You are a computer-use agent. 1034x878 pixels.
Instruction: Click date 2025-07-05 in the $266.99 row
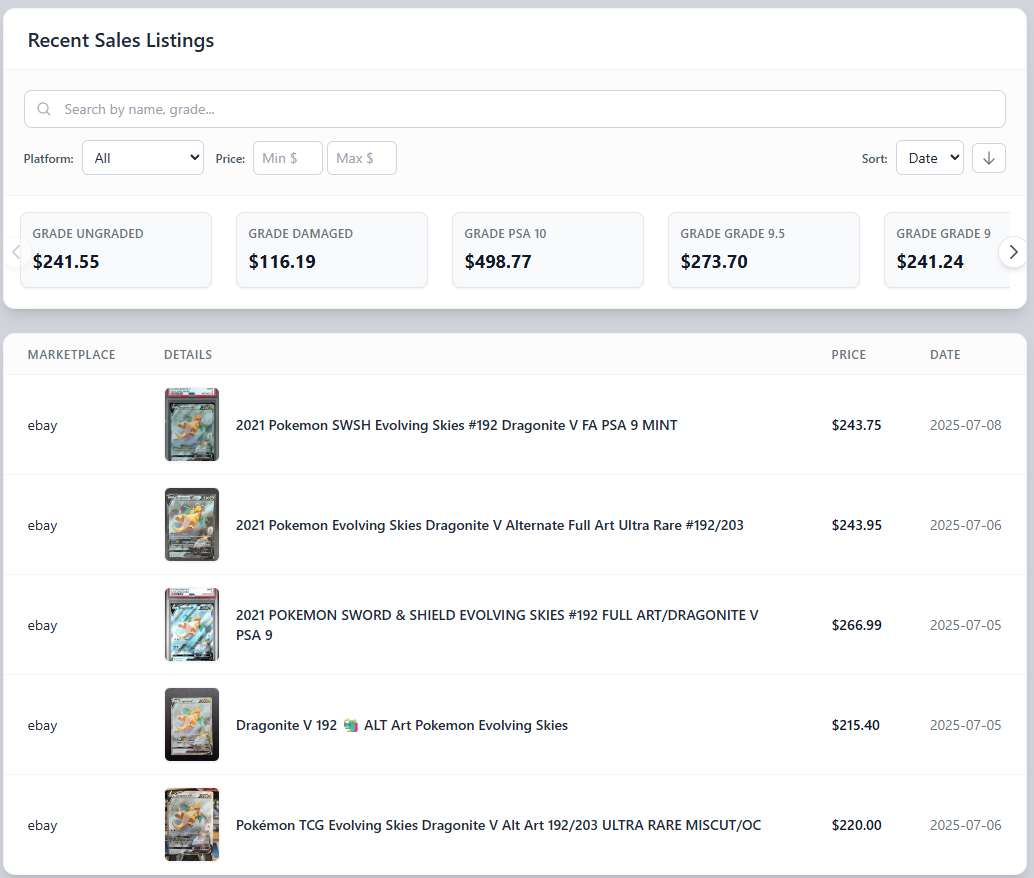965,625
